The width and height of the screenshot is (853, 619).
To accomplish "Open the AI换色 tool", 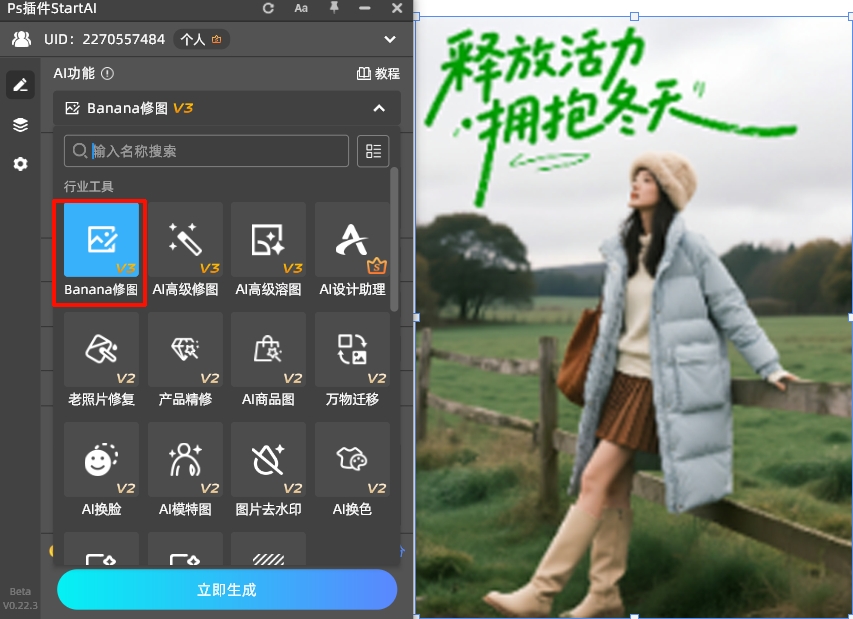I will pyautogui.click(x=352, y=460).
